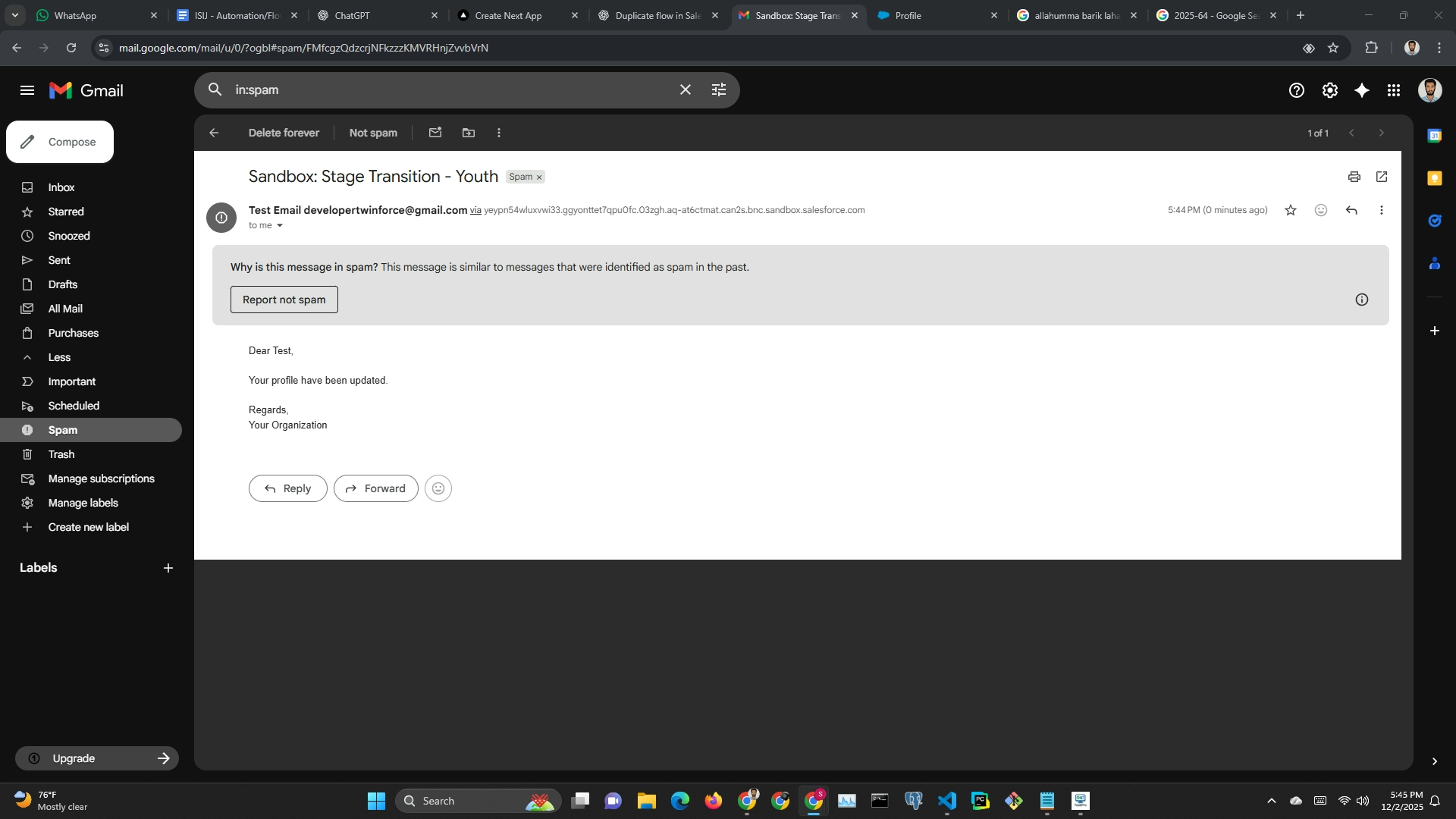Collapse sidebar labels with Less
The height and width of the screenshot is (819, 1456).
click(x=59, y=357)
